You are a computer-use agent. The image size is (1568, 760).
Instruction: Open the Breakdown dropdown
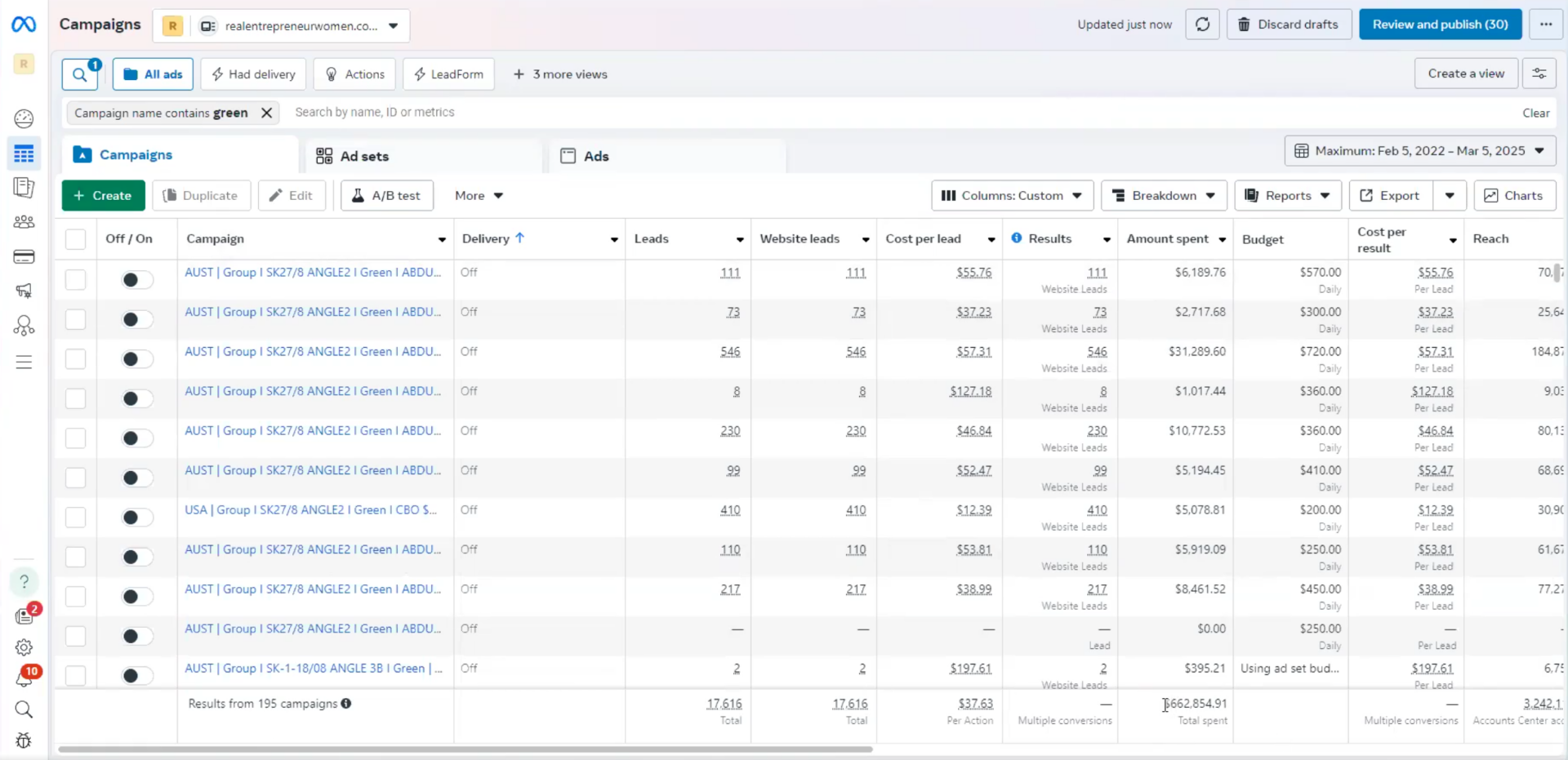[1164, 195]
